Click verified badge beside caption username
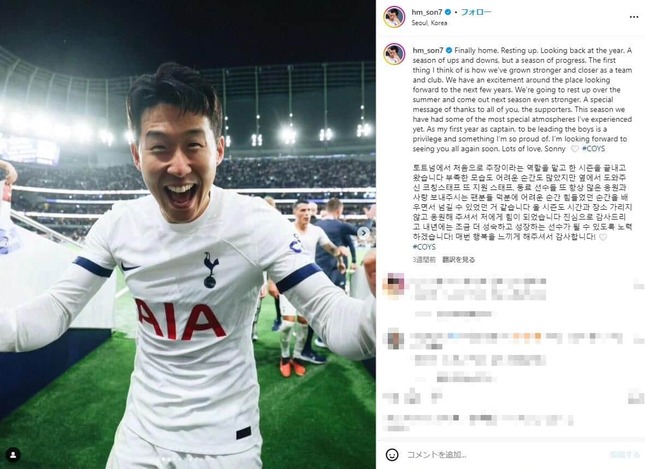The width and height of the screenshot is (645, 469). 448,51
